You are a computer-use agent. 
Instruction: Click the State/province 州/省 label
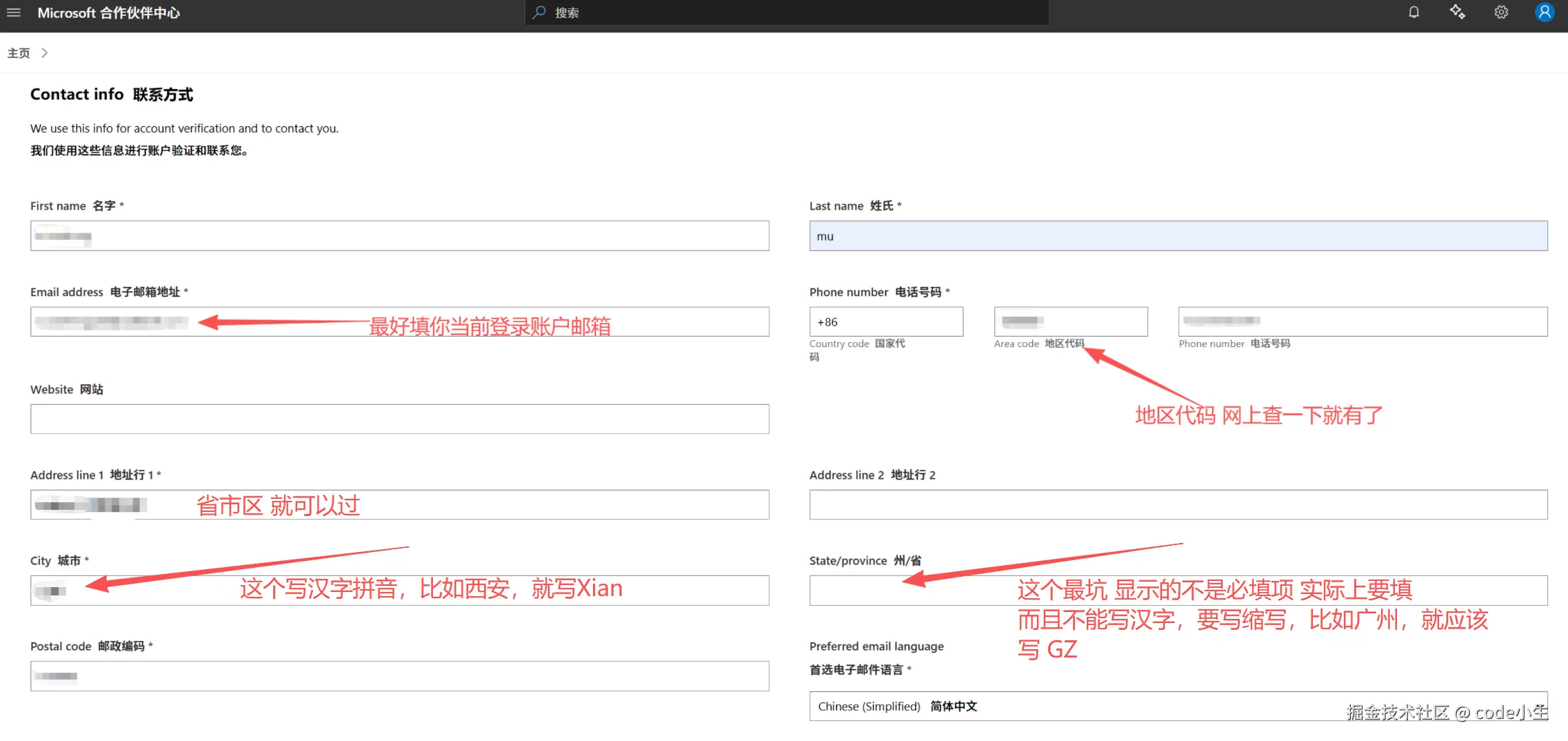865,560
